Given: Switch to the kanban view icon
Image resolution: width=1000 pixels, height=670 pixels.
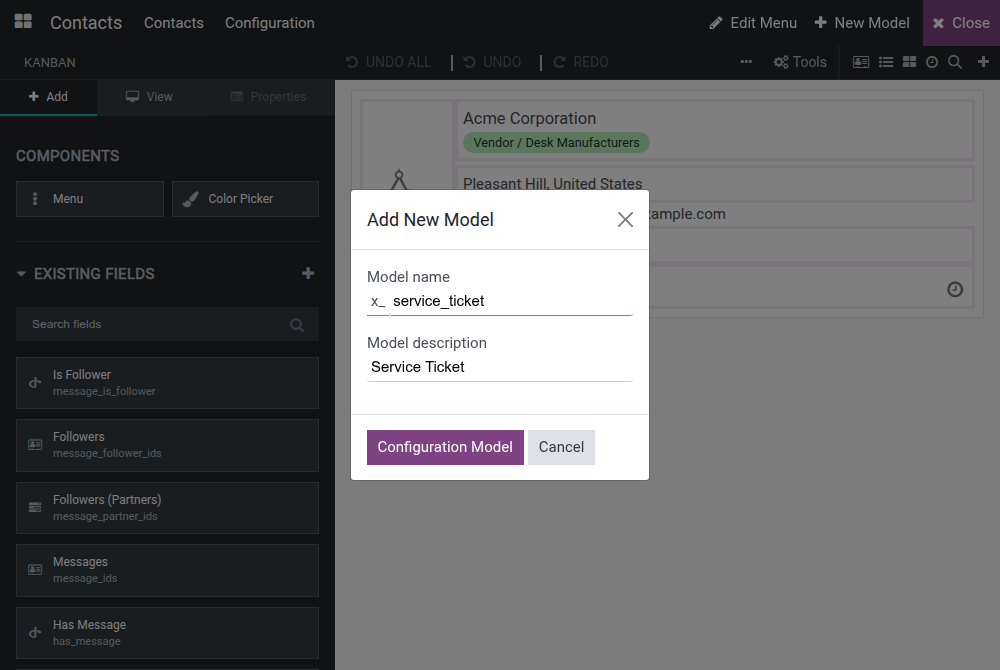Looking at the screenshot, I should tap(909, 62).
